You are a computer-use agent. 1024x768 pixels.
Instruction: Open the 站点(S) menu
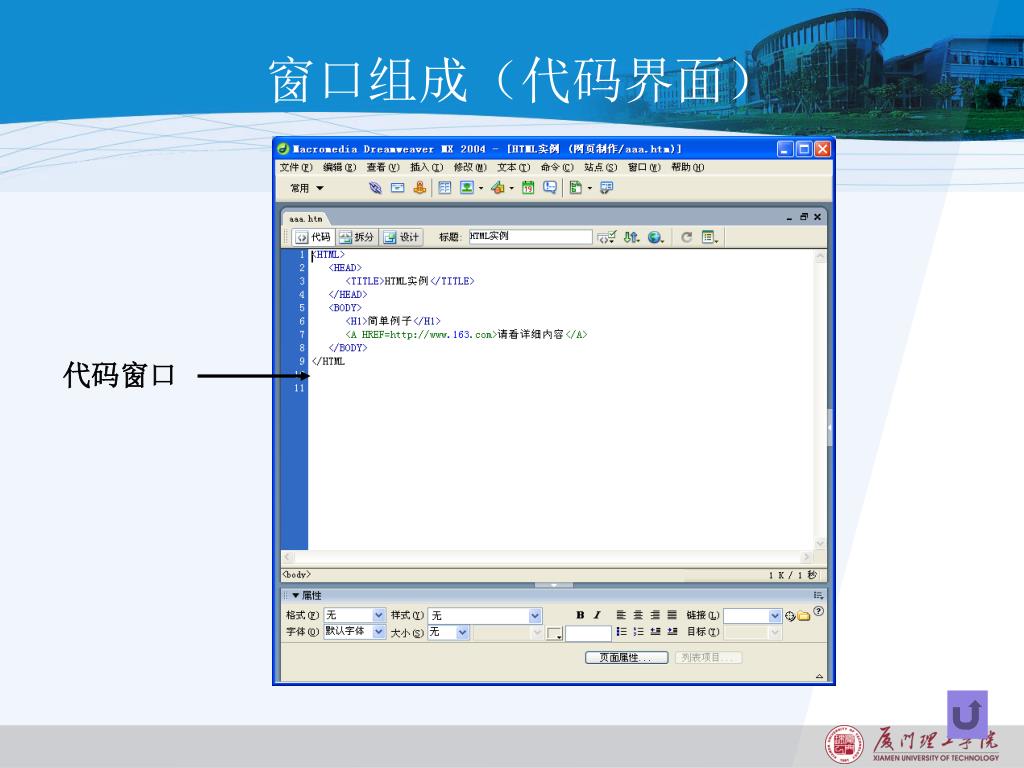point(600,168)
